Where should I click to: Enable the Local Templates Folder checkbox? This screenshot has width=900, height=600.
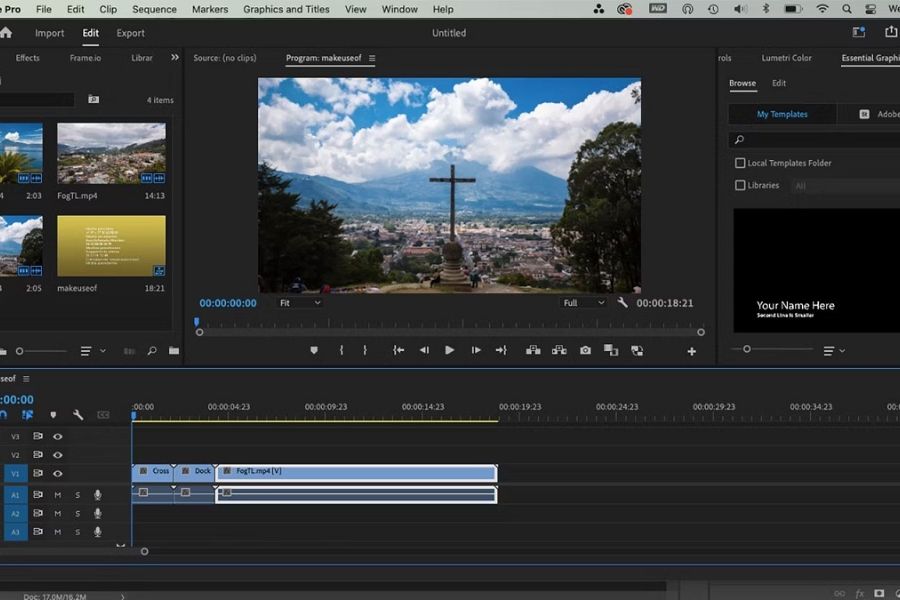(740, 163)
